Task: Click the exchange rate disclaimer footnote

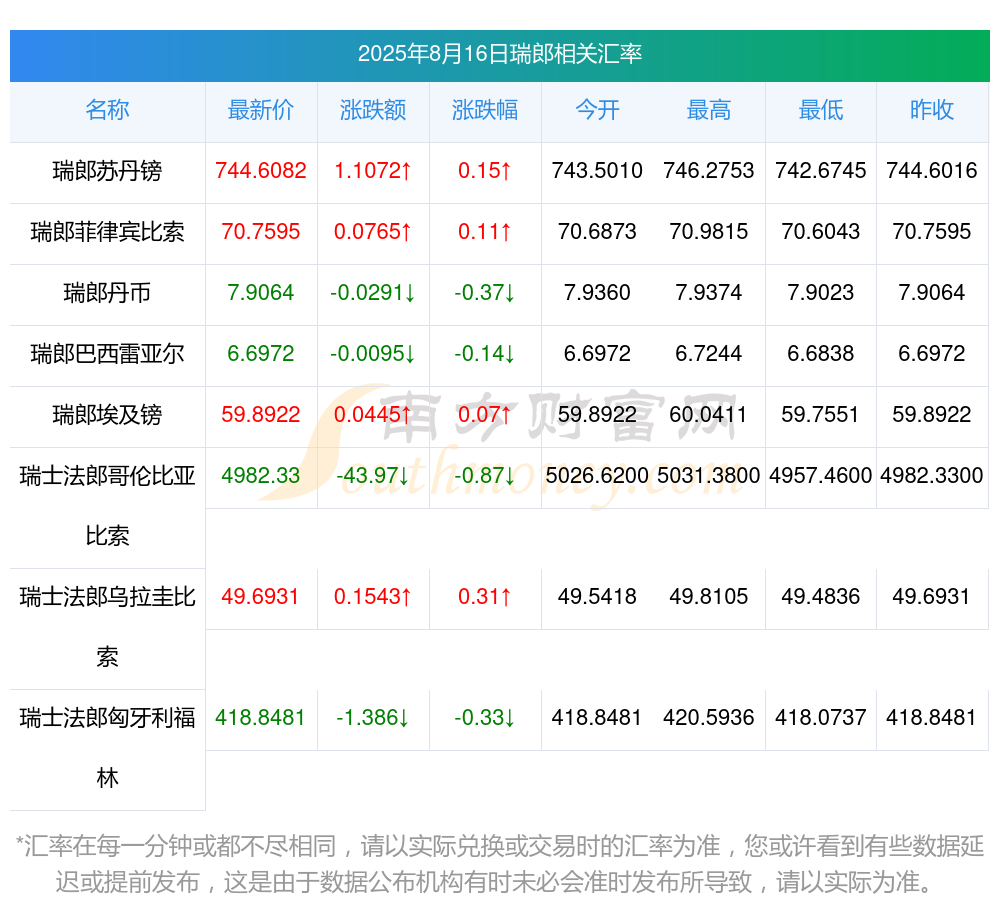Action: pyautogui.click(x=499, y=865)
